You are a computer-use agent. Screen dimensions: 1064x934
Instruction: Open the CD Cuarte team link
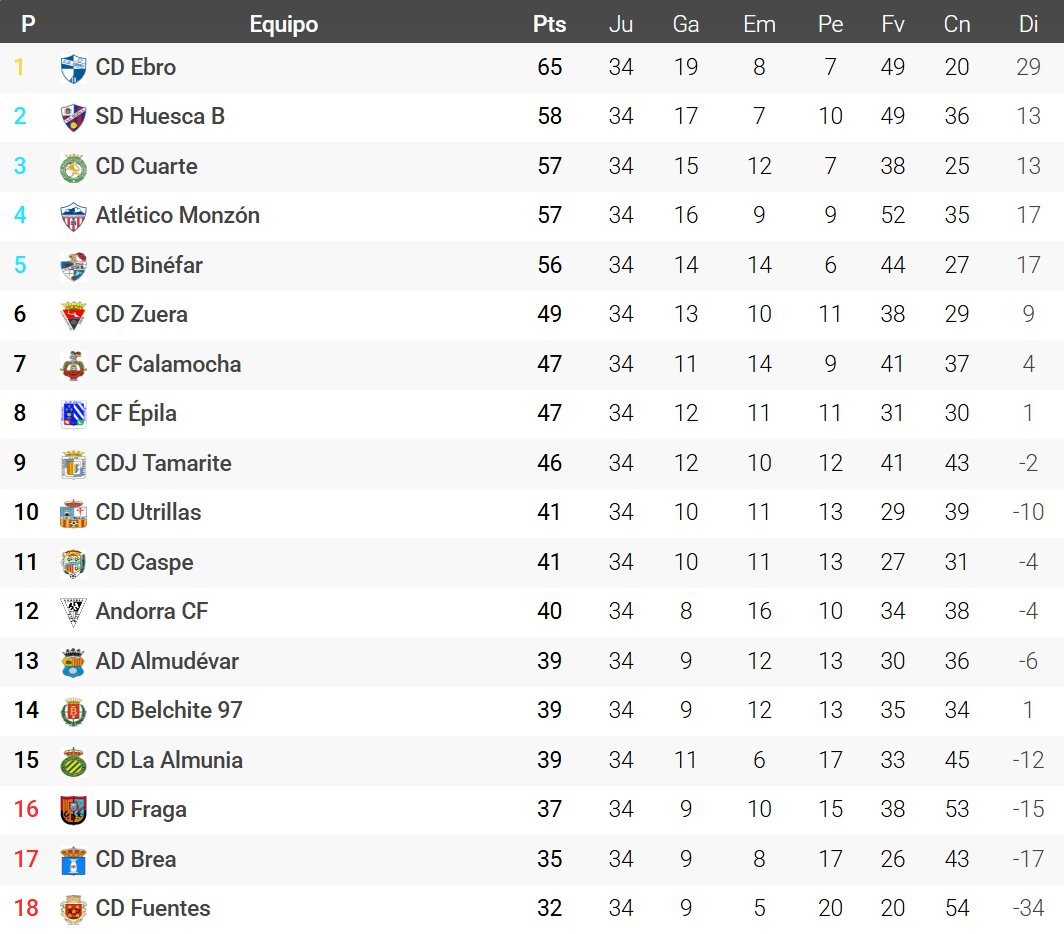146,166
